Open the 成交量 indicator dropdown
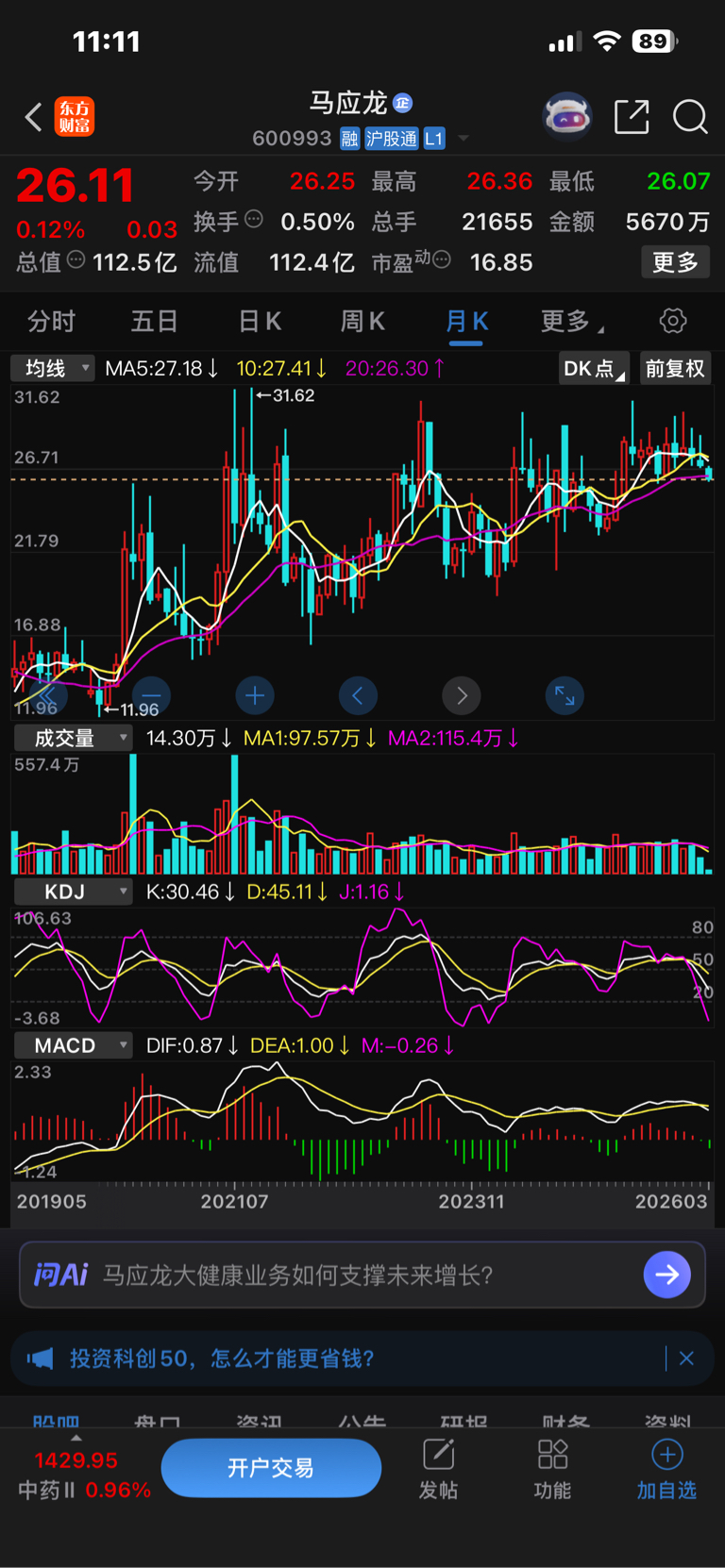Screen dimensions: 725x1568 (73, 738)
